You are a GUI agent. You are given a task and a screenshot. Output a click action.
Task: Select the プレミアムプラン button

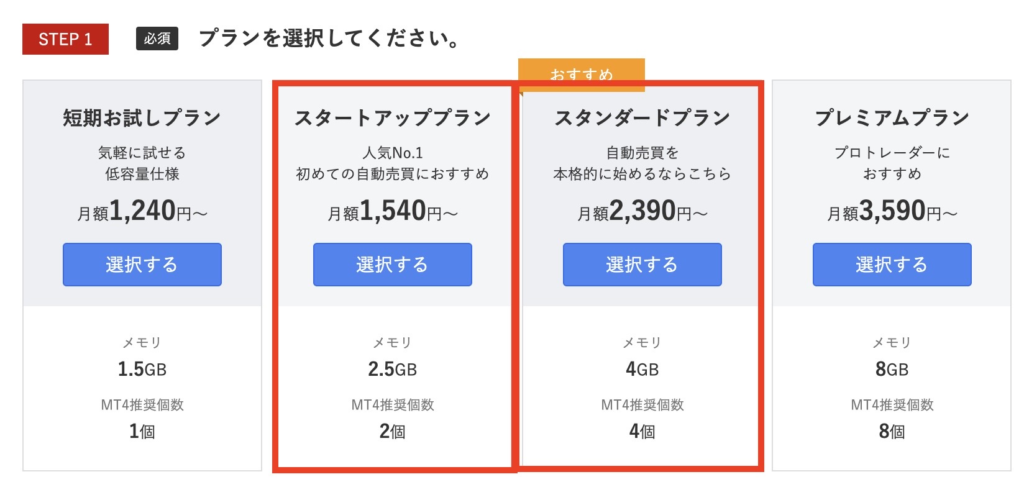click(892, 265)
